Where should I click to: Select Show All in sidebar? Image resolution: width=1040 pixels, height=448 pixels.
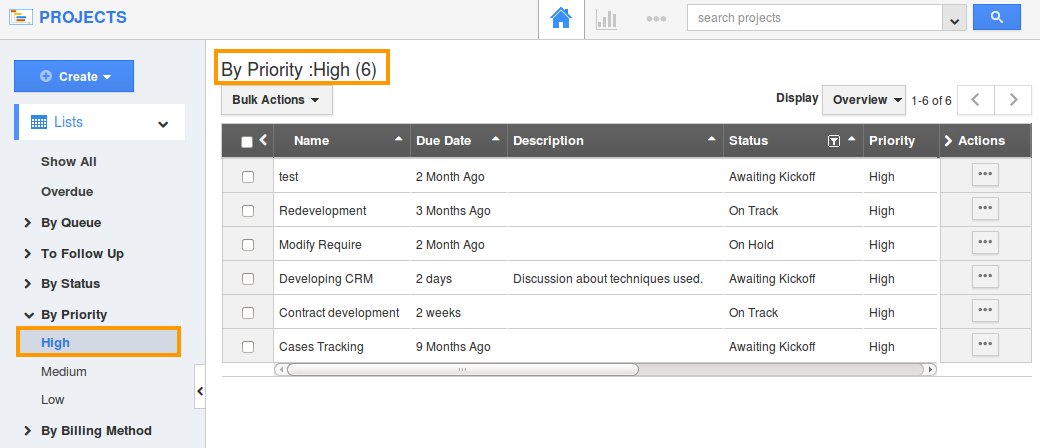tap(69, 162)
